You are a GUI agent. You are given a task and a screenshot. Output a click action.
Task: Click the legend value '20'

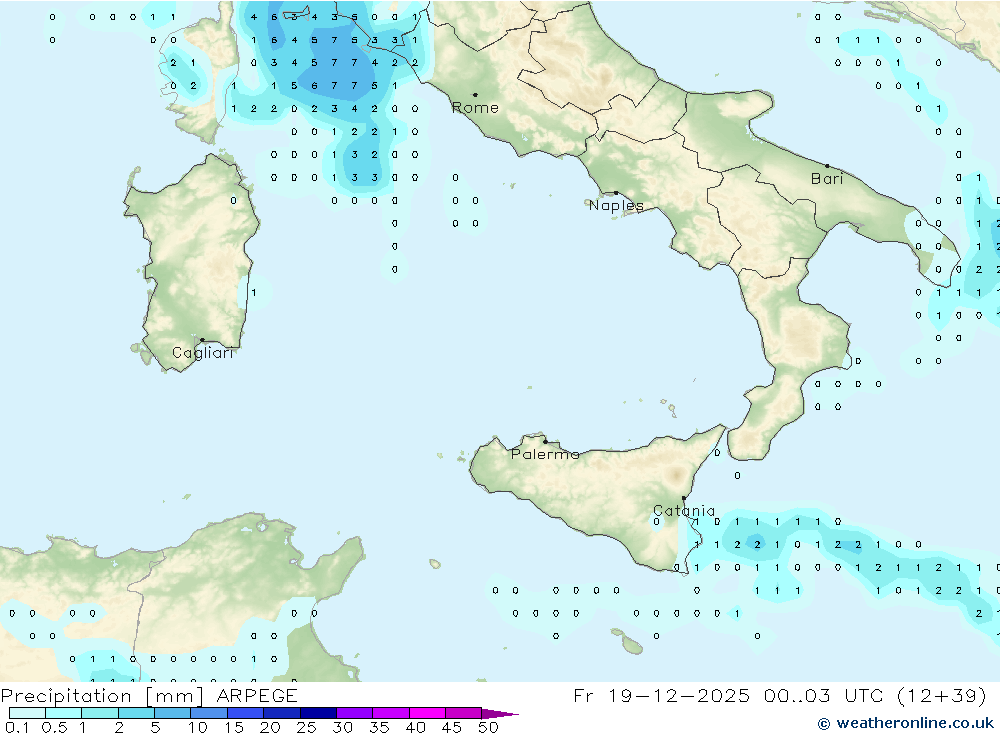[270, 727]
